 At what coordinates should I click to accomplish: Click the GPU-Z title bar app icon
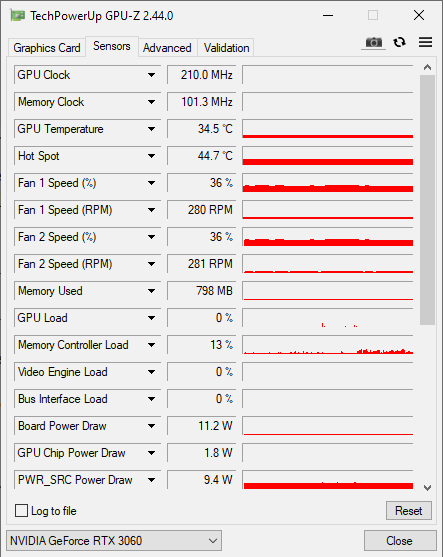click(x=17, y=16)
